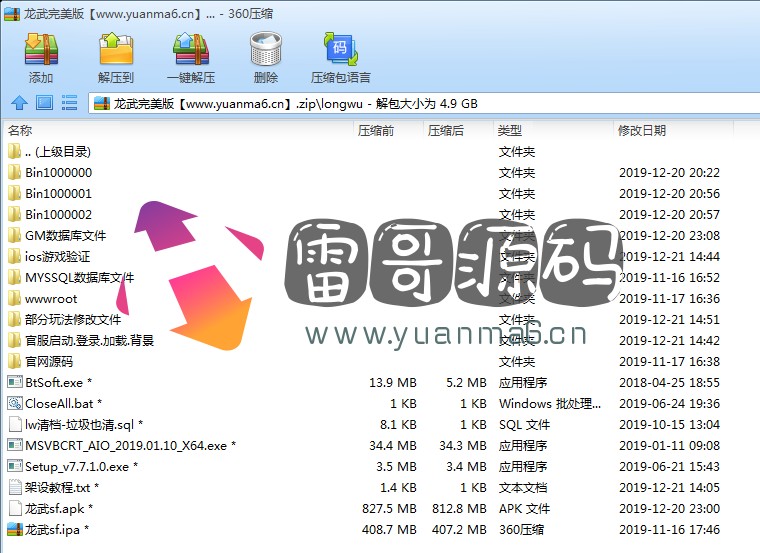Click the 2018-04-25 18:55 date cell

click(669, 383)
